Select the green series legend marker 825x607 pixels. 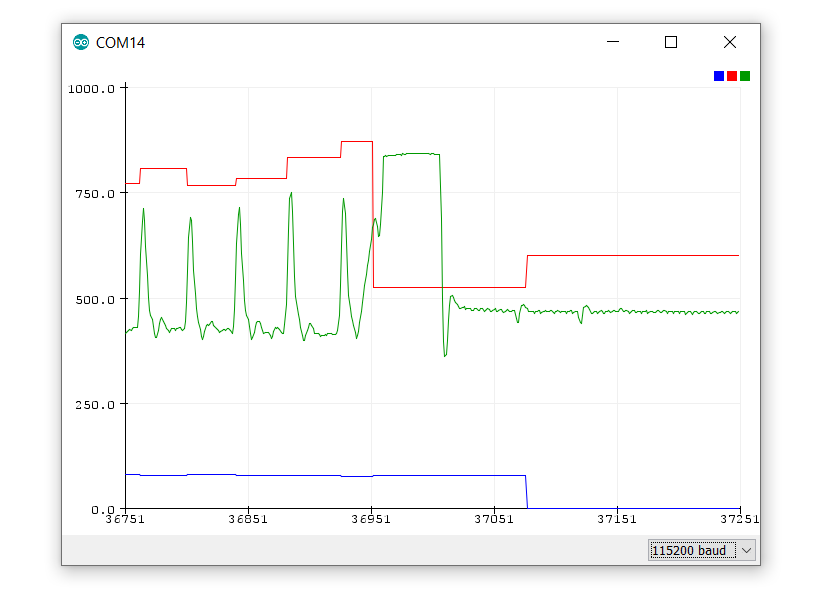[746, 75]
